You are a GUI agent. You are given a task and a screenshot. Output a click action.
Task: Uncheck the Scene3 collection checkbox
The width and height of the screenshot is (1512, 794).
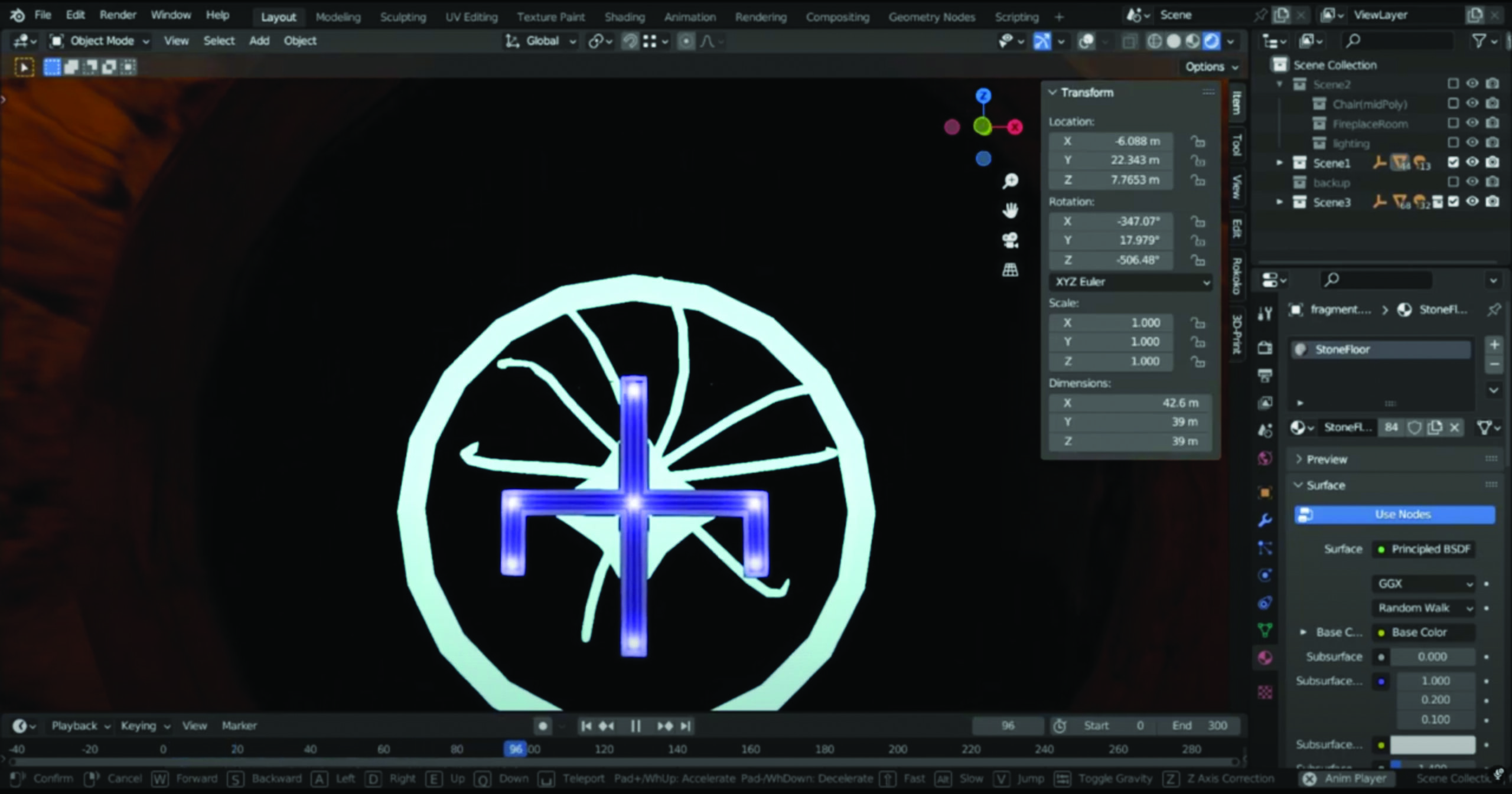(x=1454, y=202)
